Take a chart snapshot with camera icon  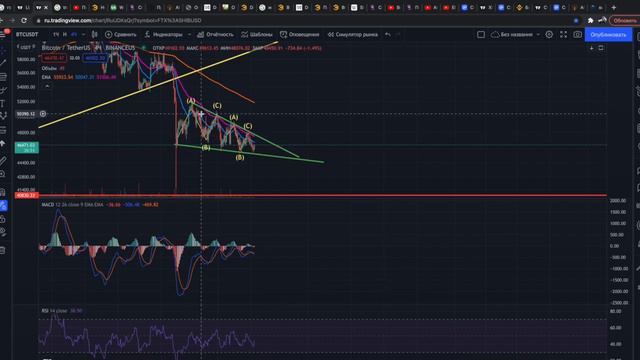click(x=578, y=35)
